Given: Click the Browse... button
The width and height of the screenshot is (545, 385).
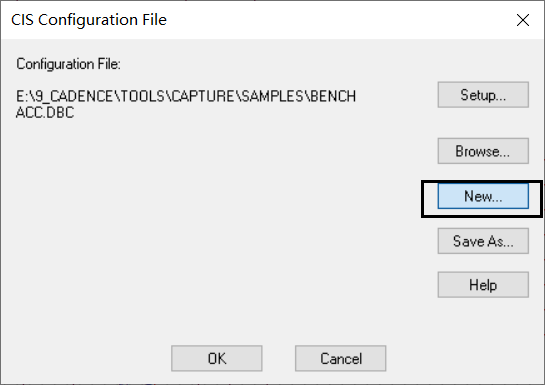Looking at the screenshot, I should pyautogui.click(x=483, y=151).
